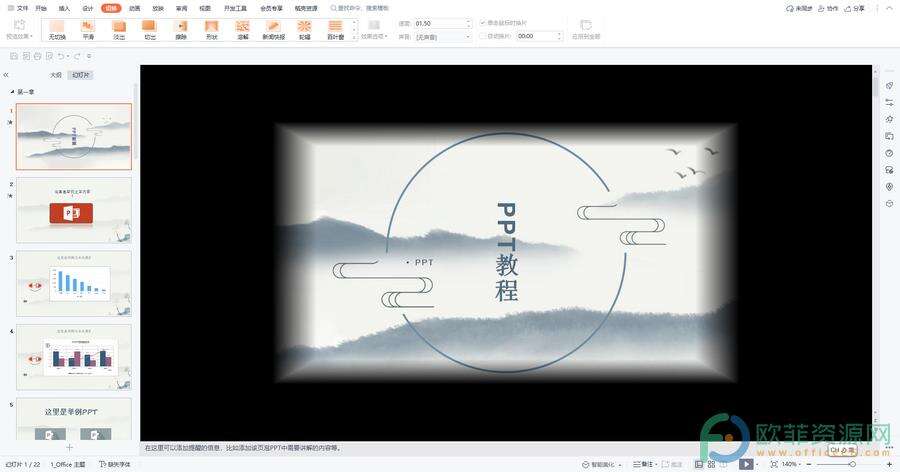Viewport: 900px width, 472px height.
Task: Switch to the 开发工具 developer tools tab
Action: click(235, 9)
